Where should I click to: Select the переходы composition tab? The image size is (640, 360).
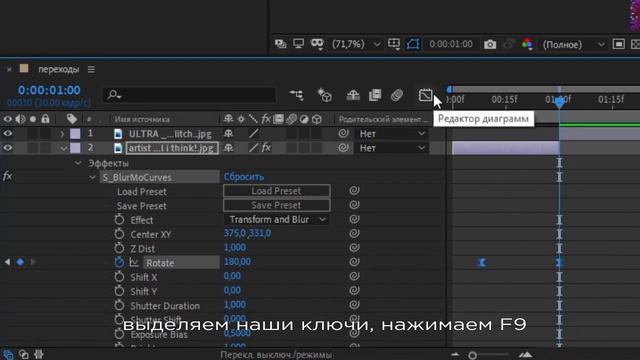tap(58, 69)
